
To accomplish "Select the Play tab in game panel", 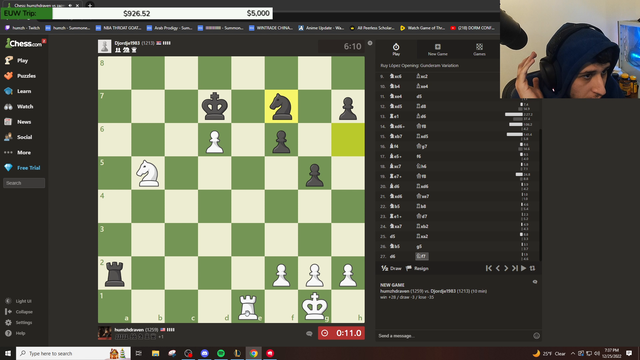I will (396, 49).
